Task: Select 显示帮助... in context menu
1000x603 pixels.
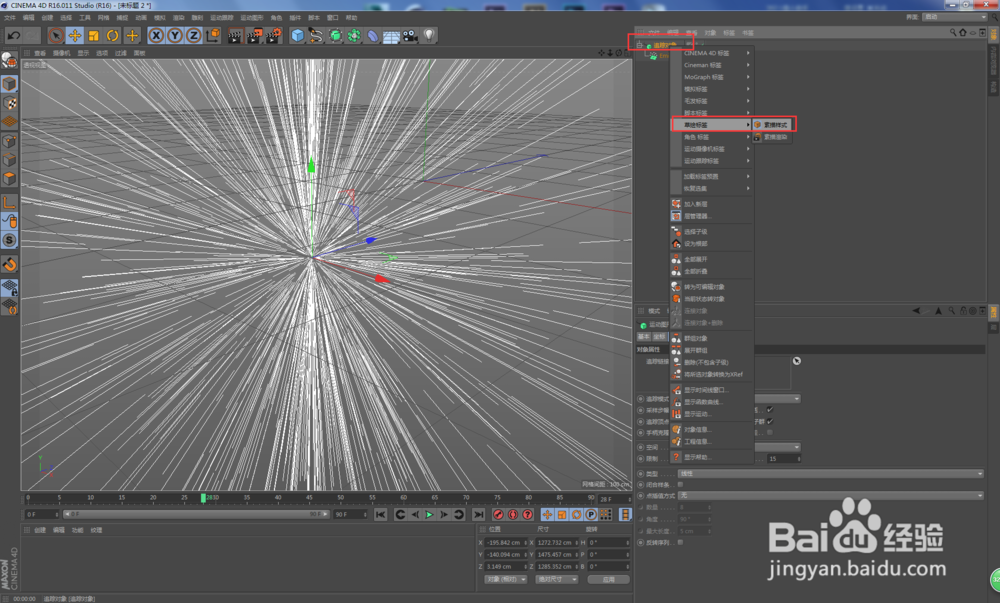Action: coord(712,457)
